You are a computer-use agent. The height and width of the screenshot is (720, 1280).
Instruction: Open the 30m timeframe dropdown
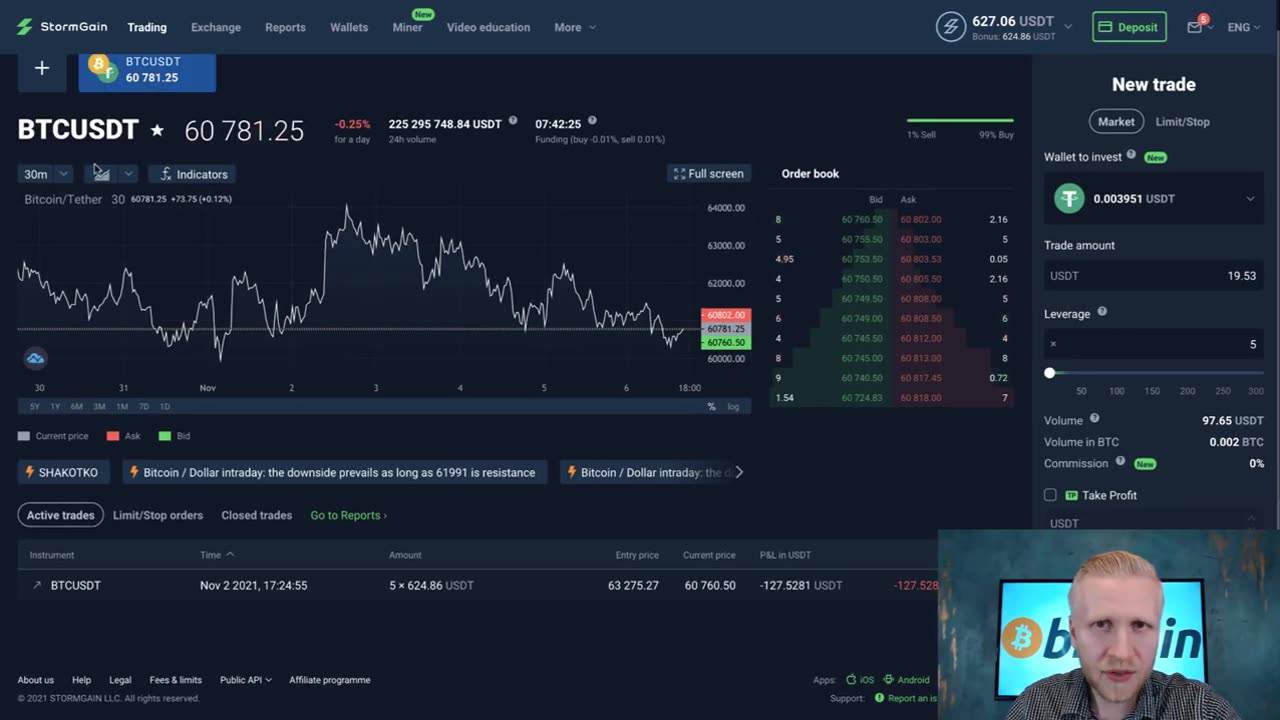46,174
